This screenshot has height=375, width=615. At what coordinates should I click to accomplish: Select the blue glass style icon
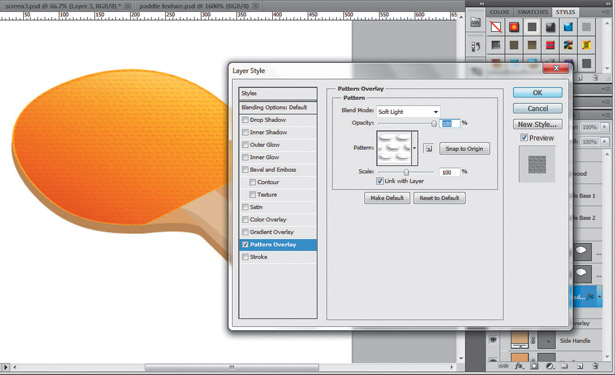coord(568,27)
